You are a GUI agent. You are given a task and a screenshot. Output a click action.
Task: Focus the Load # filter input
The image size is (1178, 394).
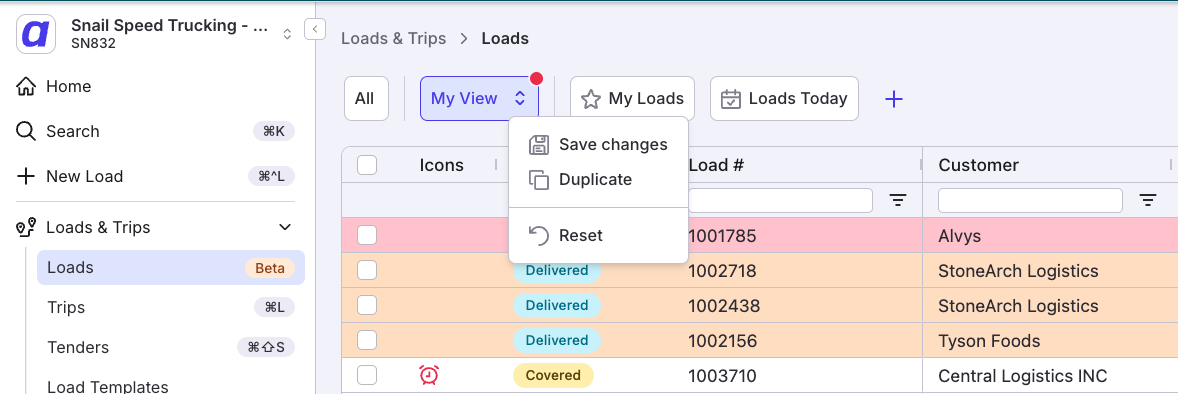[781, 200]
